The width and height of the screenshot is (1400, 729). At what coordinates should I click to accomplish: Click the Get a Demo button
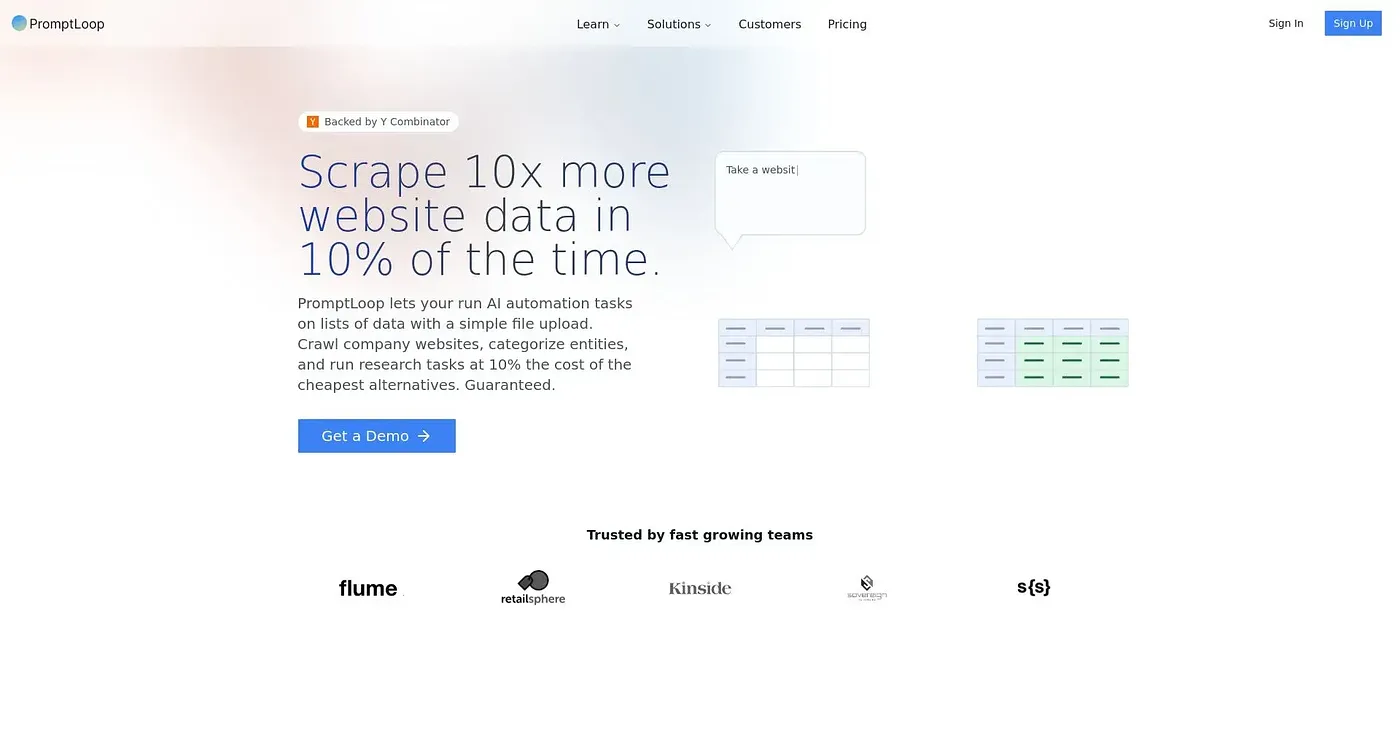tap(377, 436)
